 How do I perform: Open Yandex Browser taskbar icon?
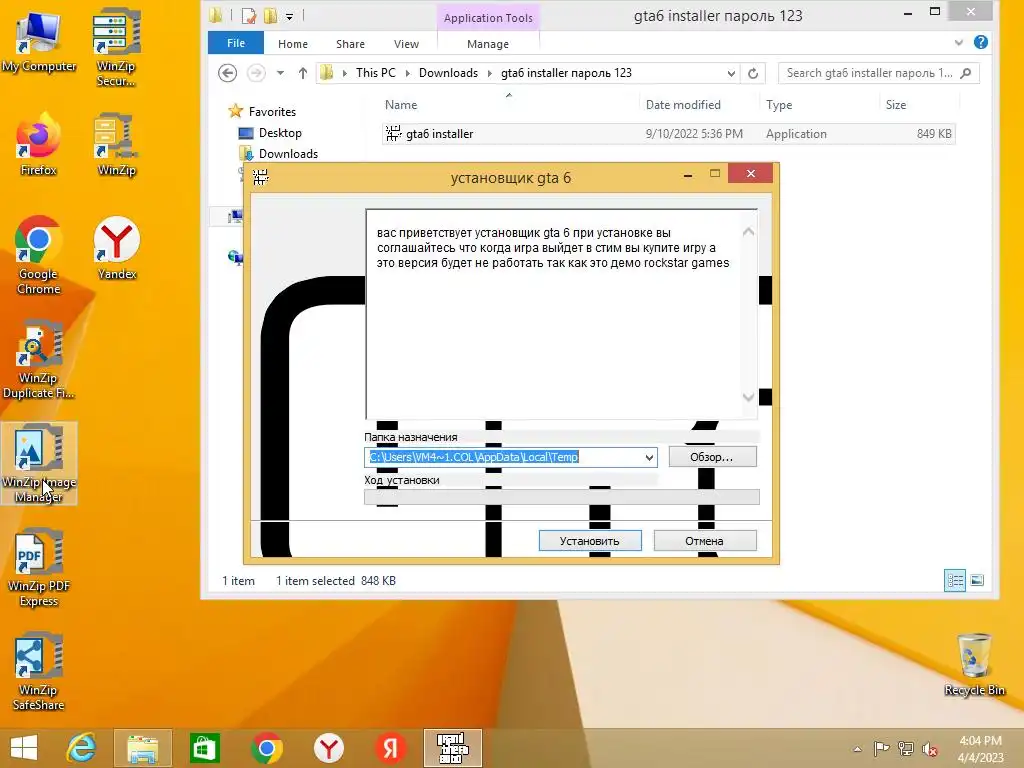click(x=328, y=748)
